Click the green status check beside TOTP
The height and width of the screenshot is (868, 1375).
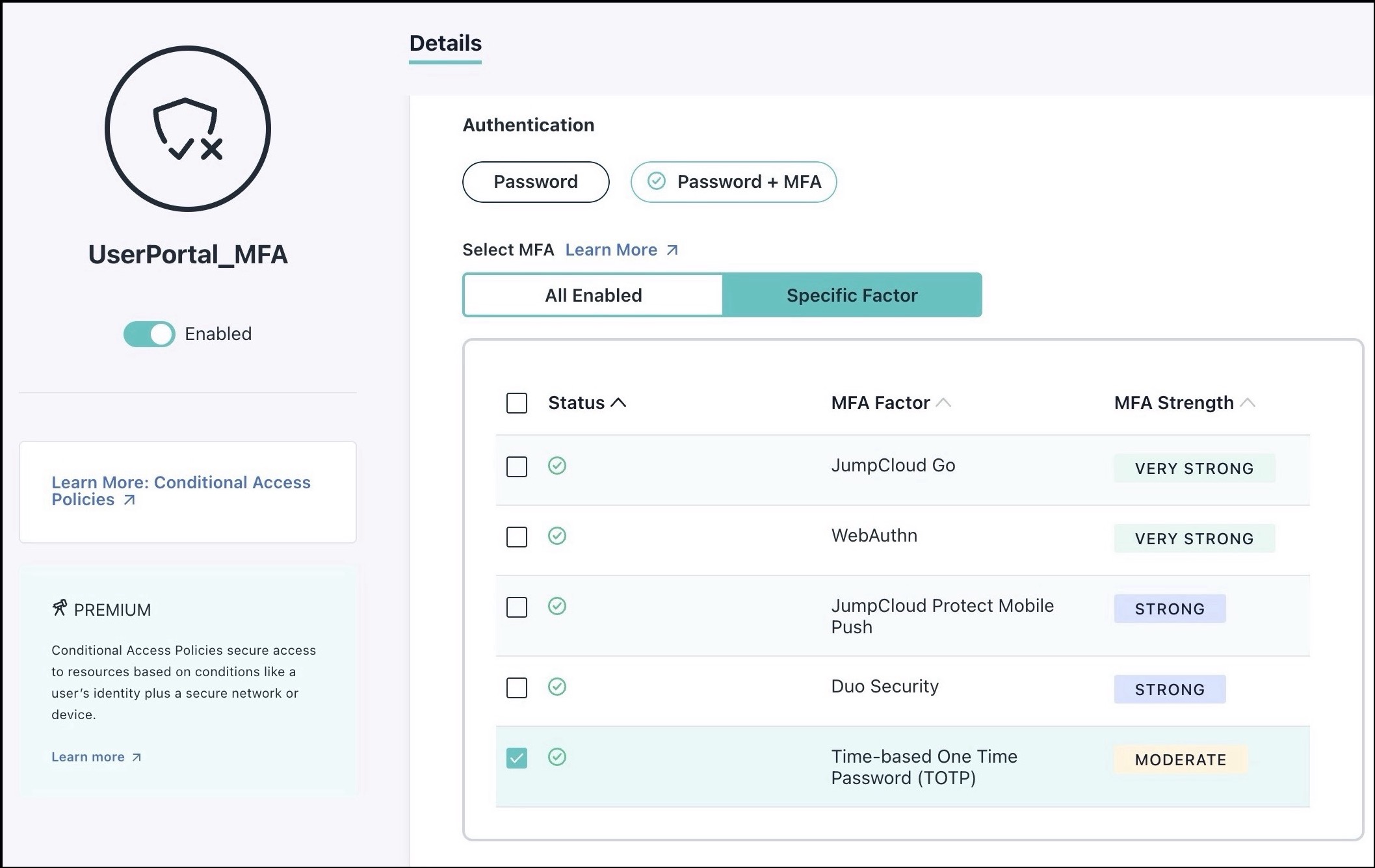(558, 757)
